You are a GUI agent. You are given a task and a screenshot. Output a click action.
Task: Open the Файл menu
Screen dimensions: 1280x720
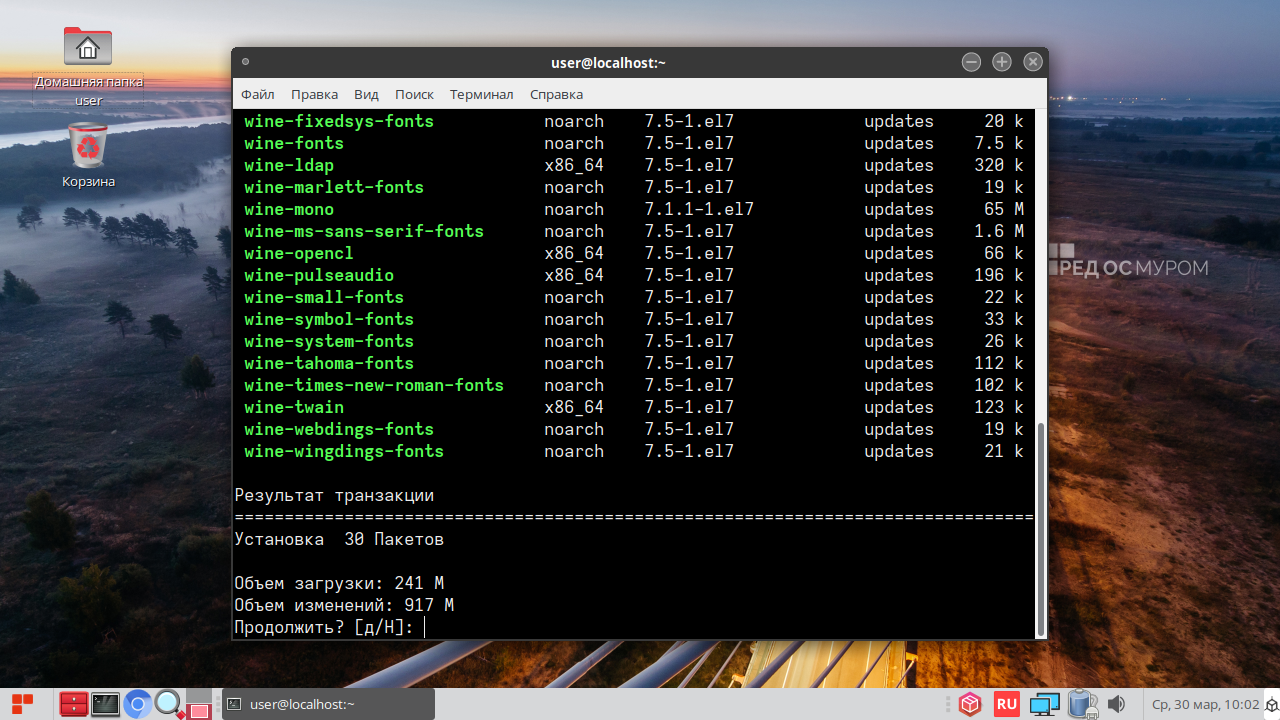click(x=257, y=94)
